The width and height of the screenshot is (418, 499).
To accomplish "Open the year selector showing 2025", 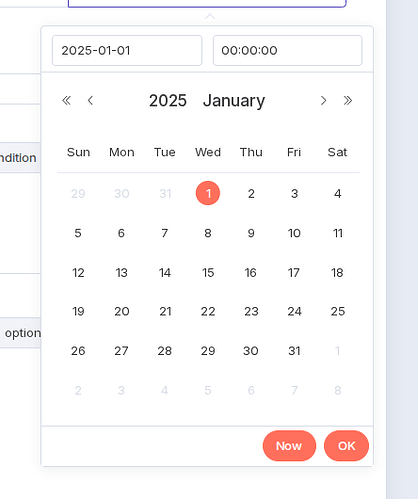I will pyautogui.click(x=168, y=100).
